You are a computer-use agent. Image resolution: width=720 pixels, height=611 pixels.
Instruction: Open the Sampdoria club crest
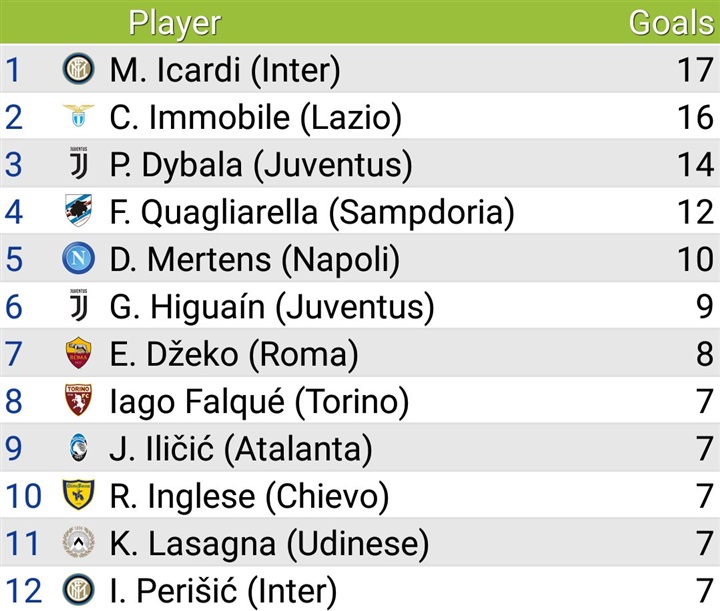pos(78,211)
